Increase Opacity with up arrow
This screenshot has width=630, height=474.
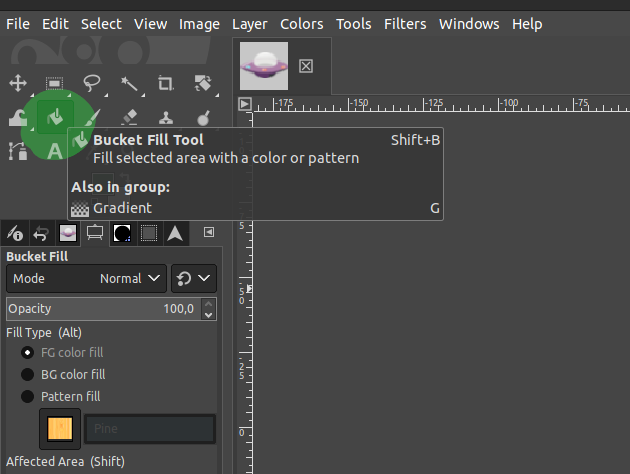coord(209,304)
